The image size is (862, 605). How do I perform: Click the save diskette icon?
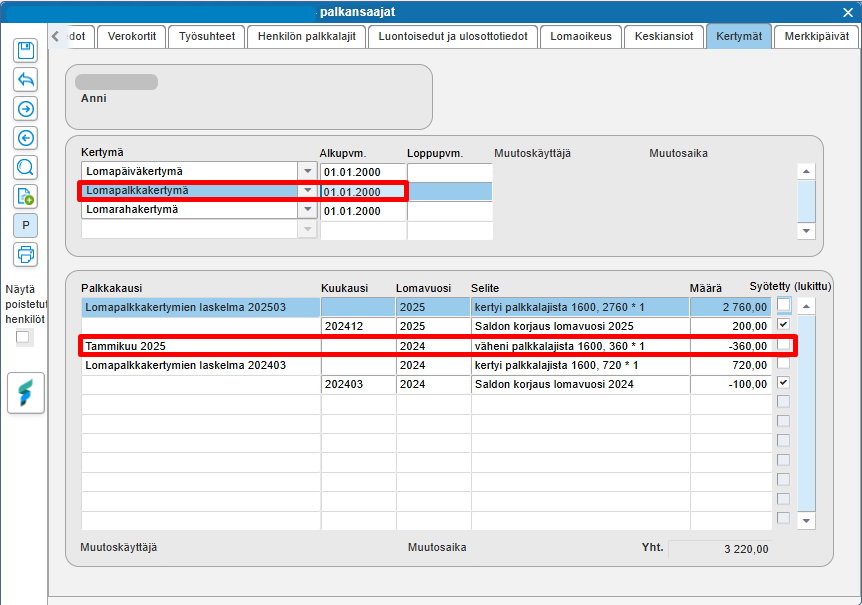pyautogui.click(x=26, y=51)
